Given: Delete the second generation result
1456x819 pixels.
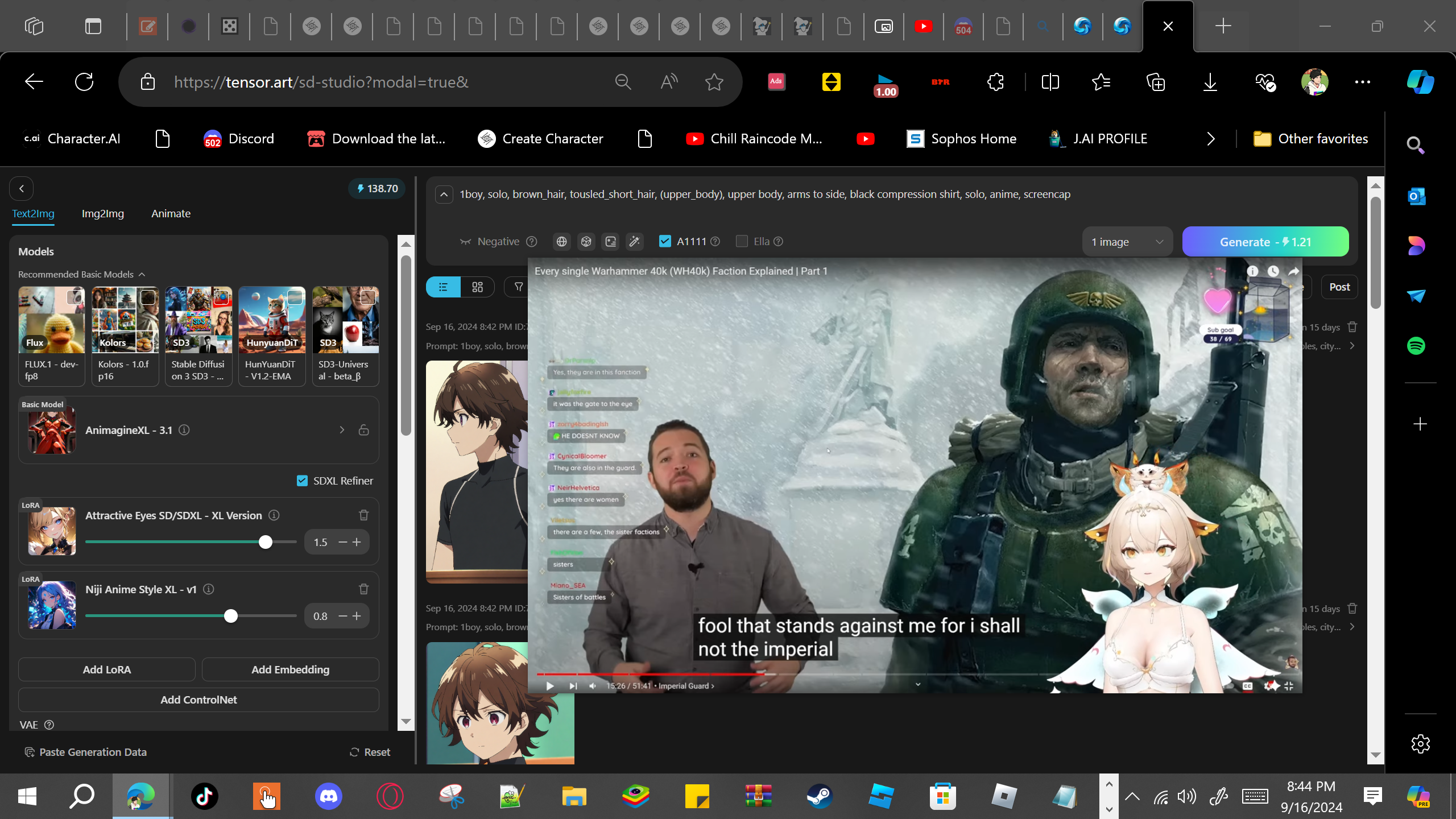Looking at the screenshot, I should click(x=1352, y=609).
